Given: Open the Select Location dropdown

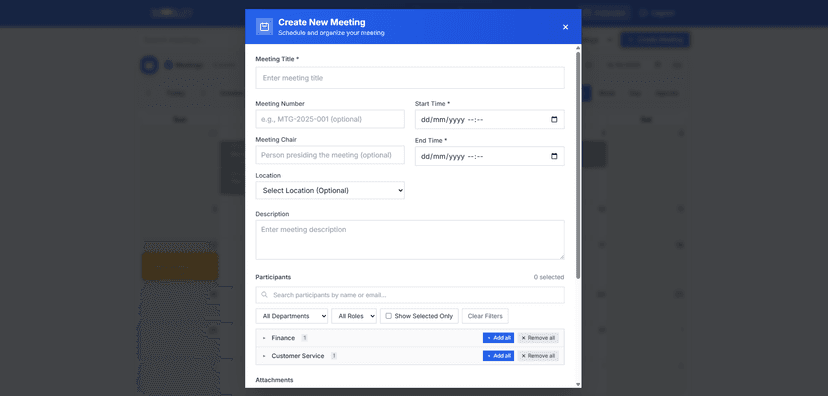Looking at the screenshot, I should (x=330, y=191).
